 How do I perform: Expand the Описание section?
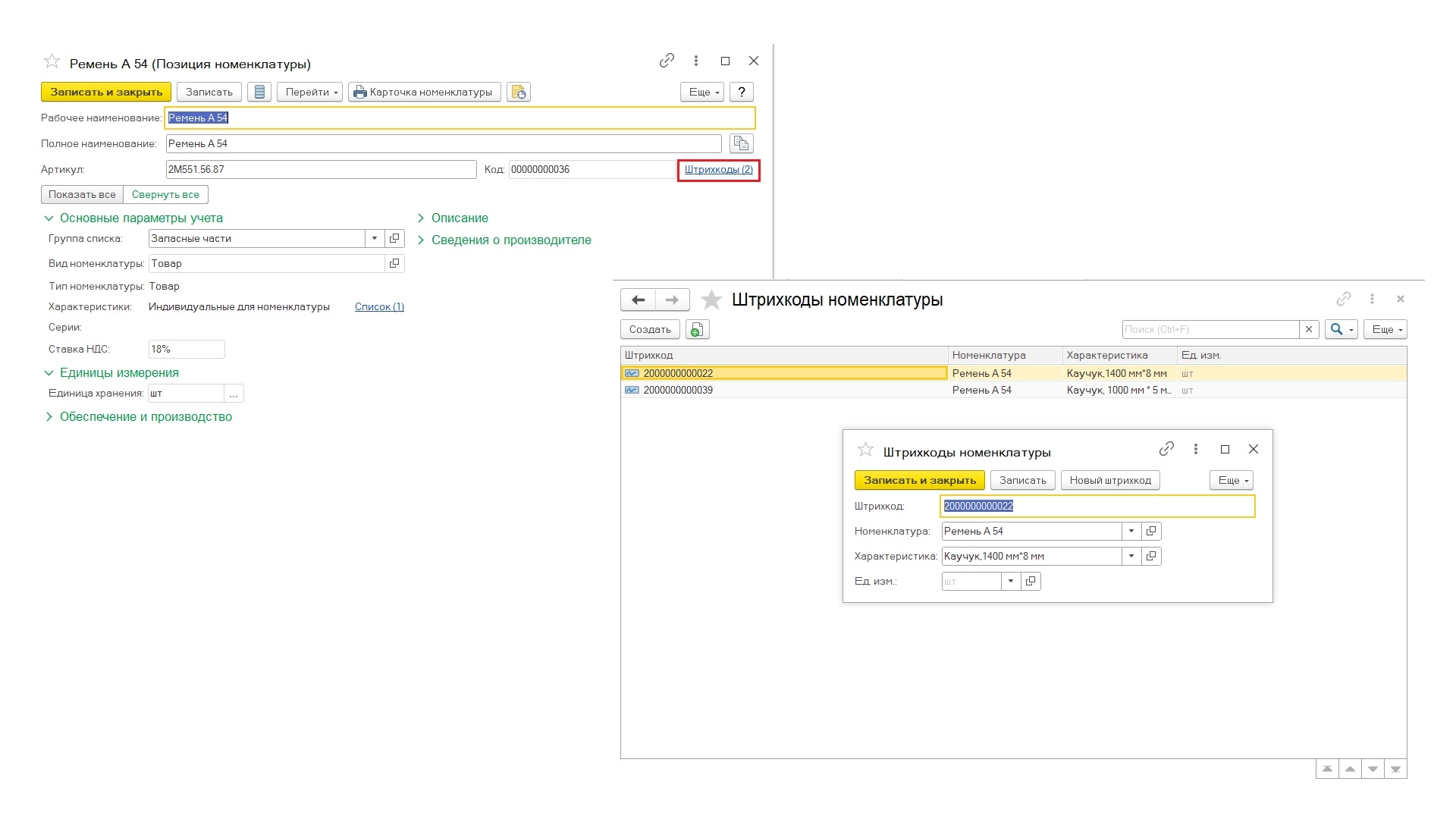460,218
